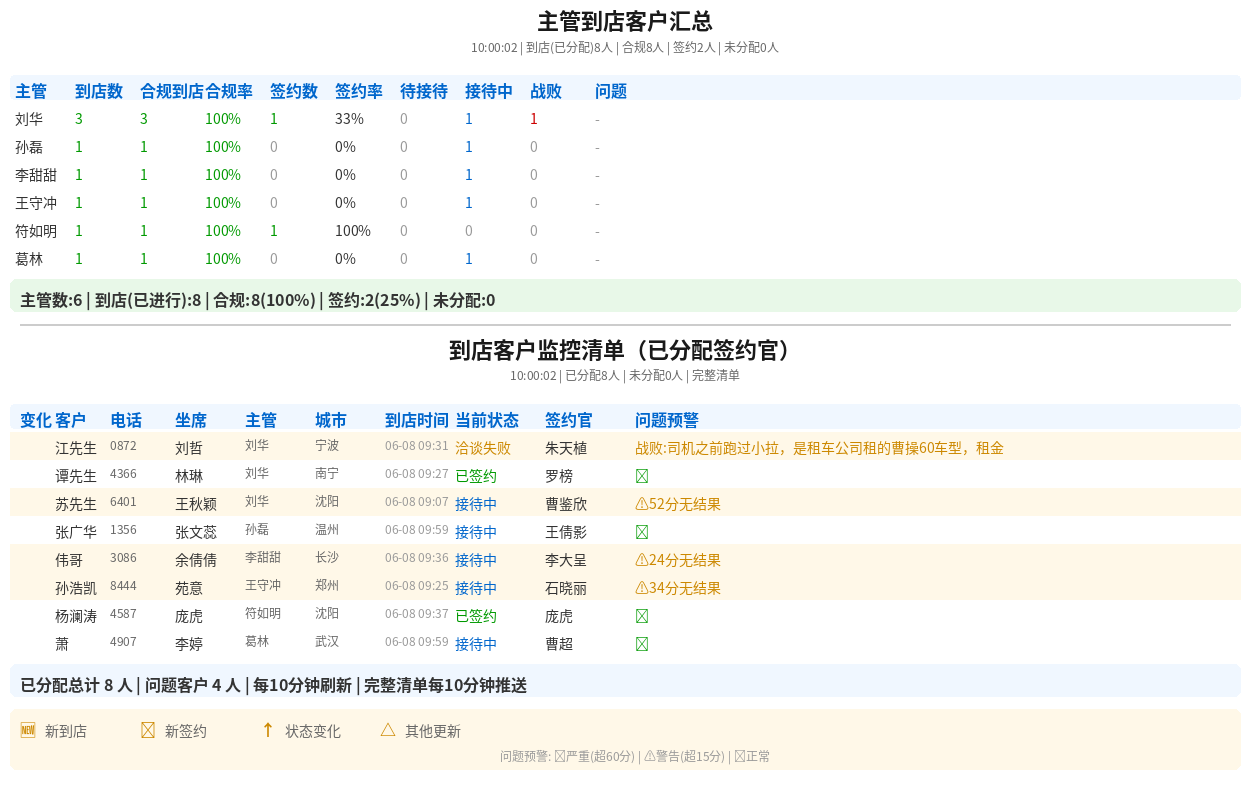Select supervisor 刘华 in the summary table
Screen dimensions: 1250x812
click(29, 119)
